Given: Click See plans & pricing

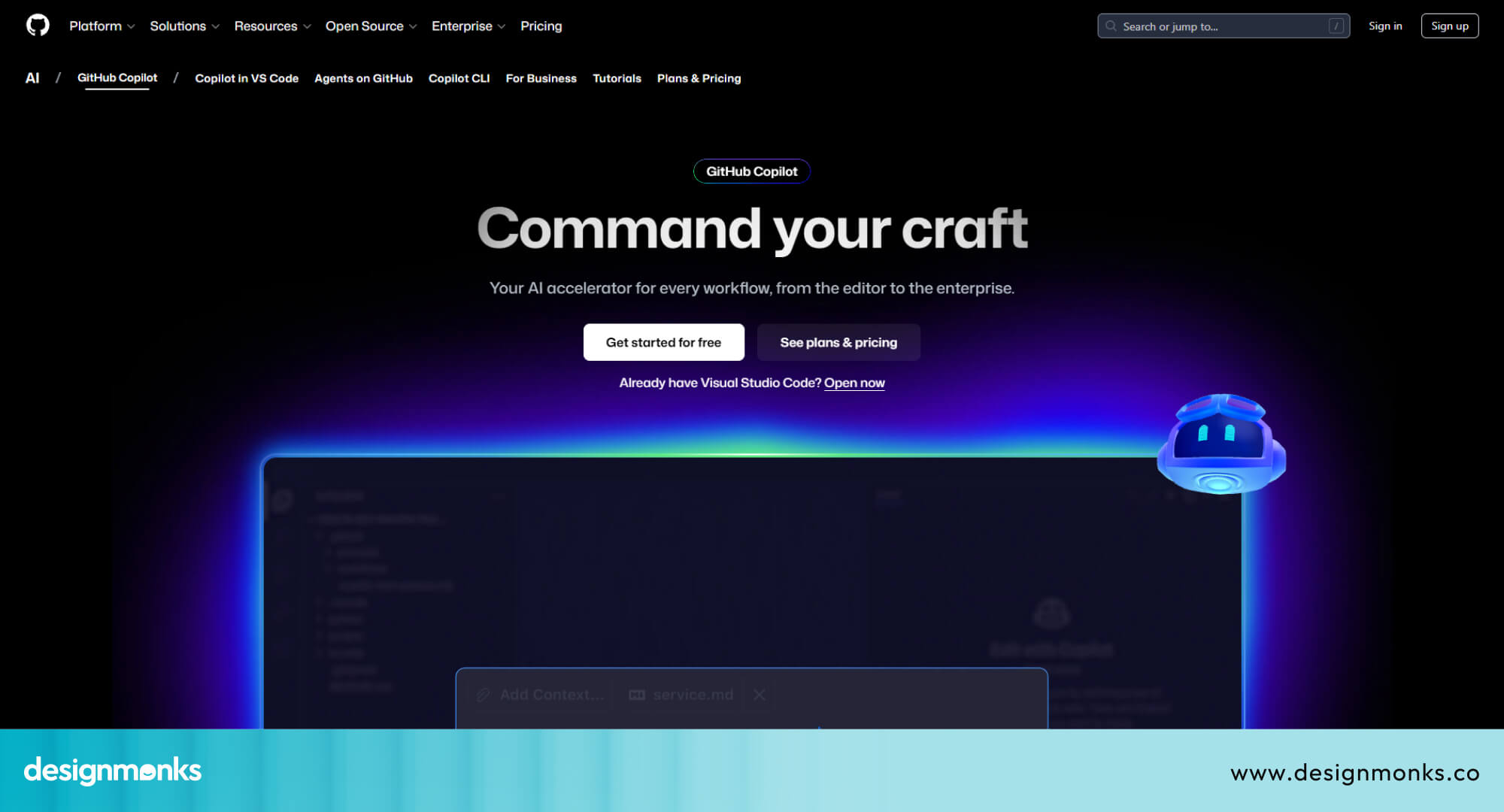Looking at the screenshot, I should click(838, 342).
